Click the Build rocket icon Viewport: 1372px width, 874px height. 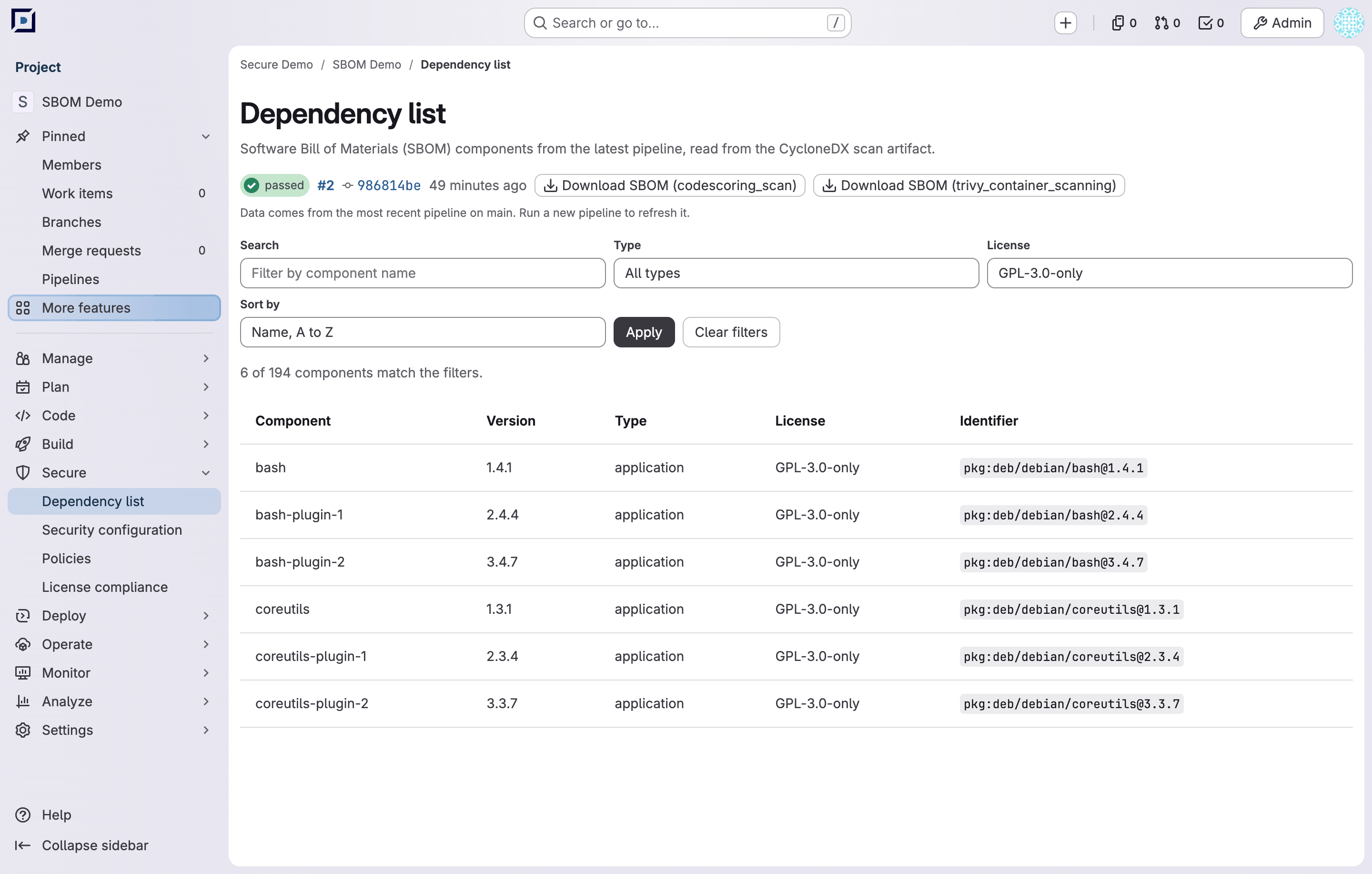click(23, 444)
